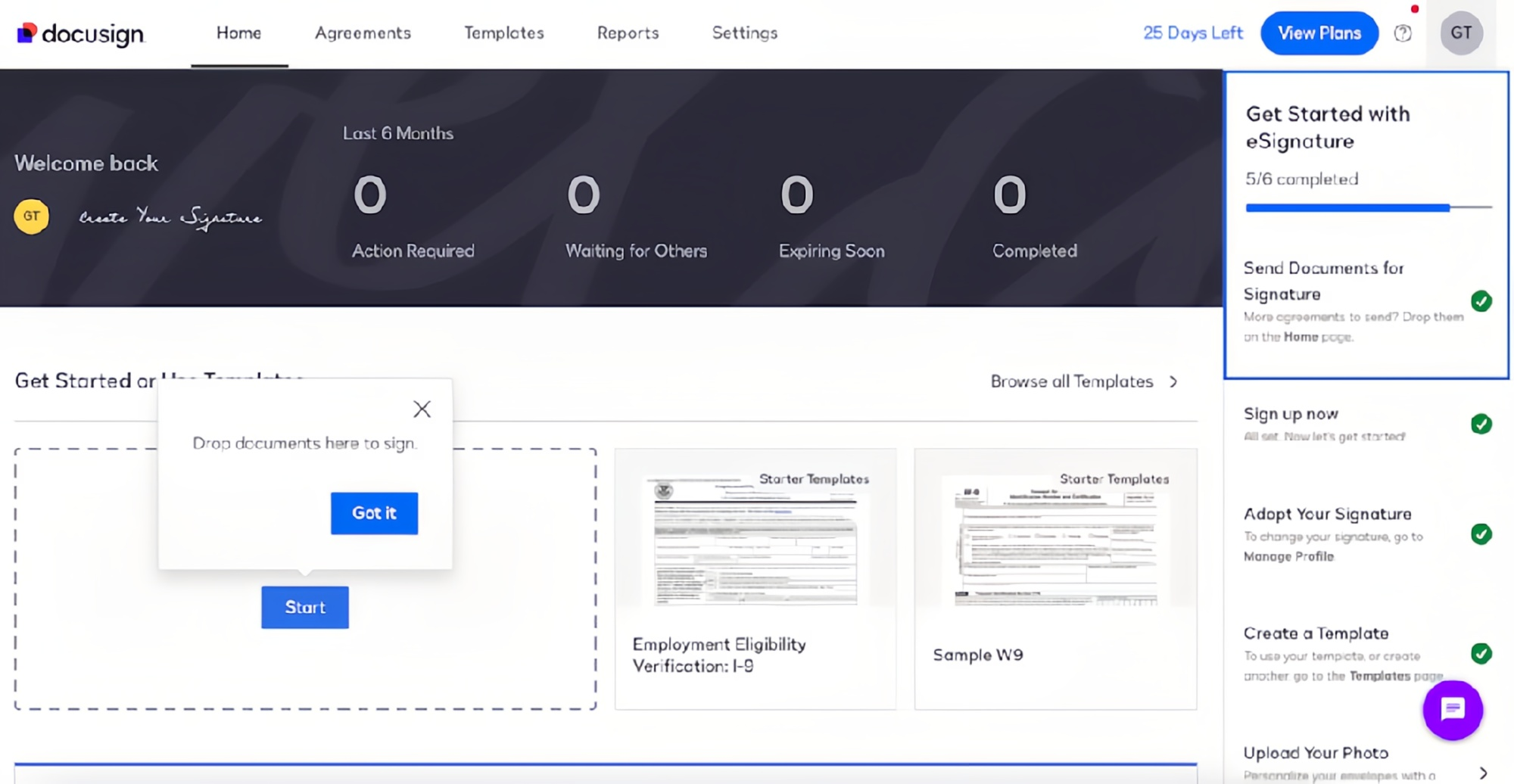Click the checkmark beside Send Documents for Signature
Image resolution: width=1514 pixels, height=784 pixels.
click(1481, 302)
